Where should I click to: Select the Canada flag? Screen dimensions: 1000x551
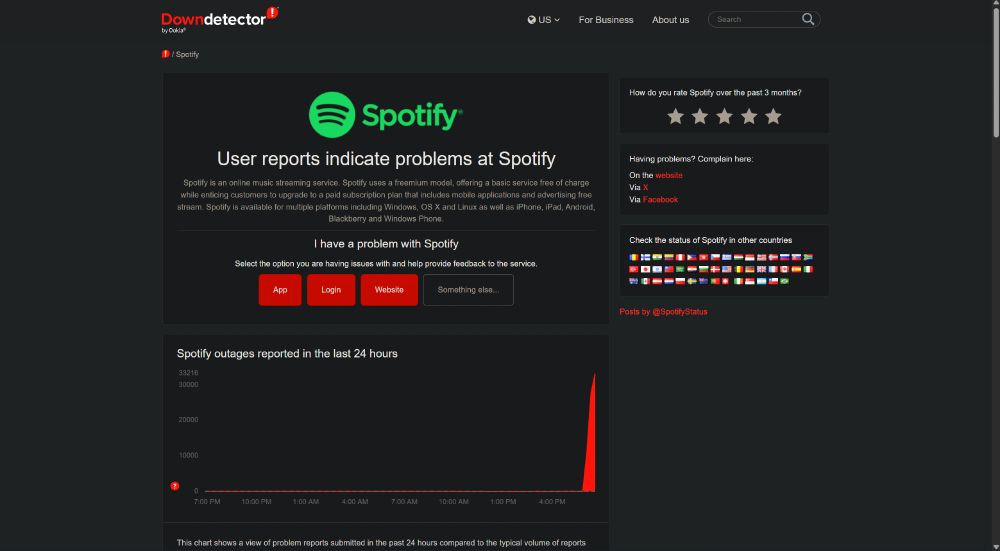pos(784,269)
